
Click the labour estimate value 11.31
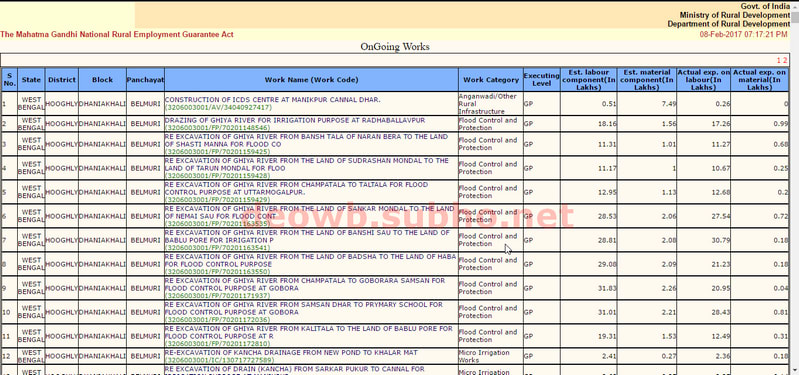coord(607,144)
